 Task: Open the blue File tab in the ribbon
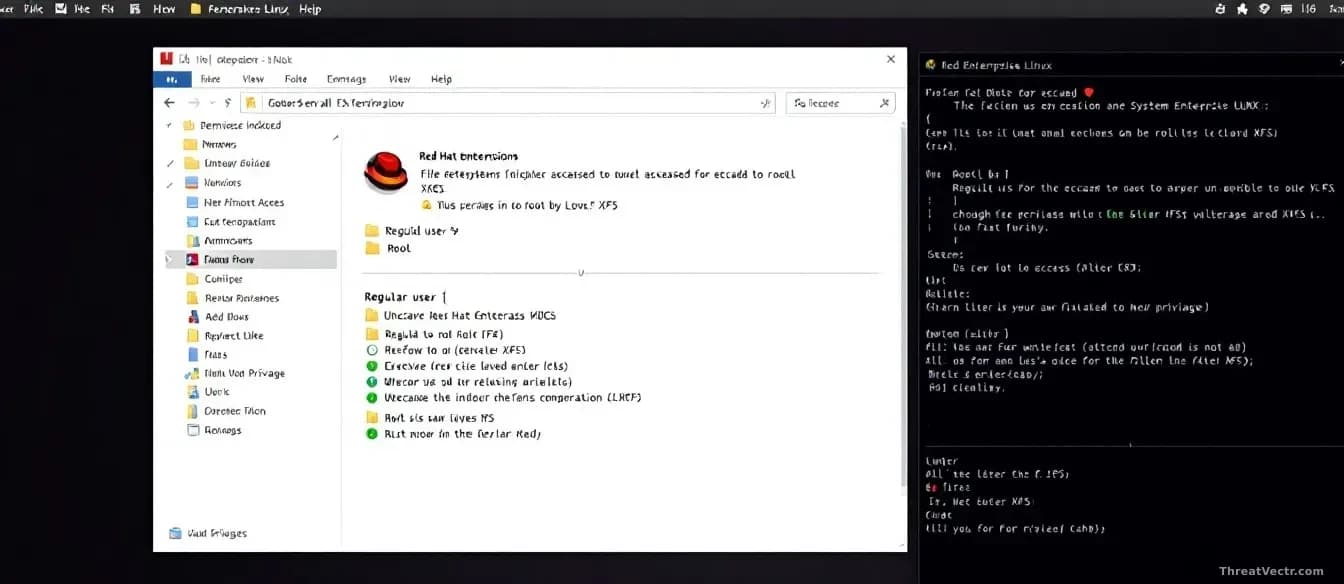172,79
